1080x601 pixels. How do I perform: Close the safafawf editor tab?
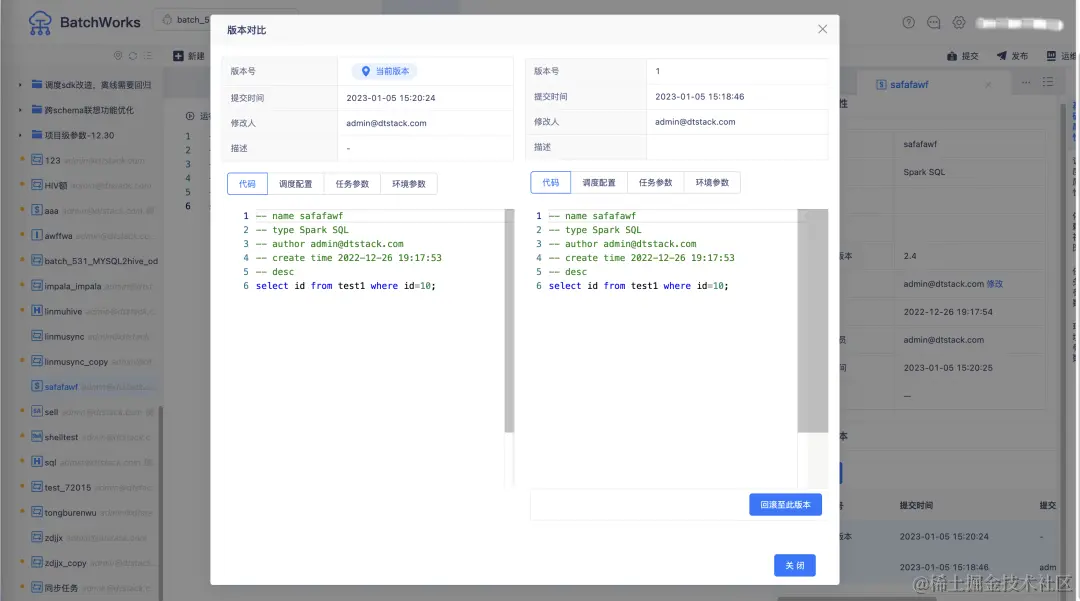tap(988, 85)
